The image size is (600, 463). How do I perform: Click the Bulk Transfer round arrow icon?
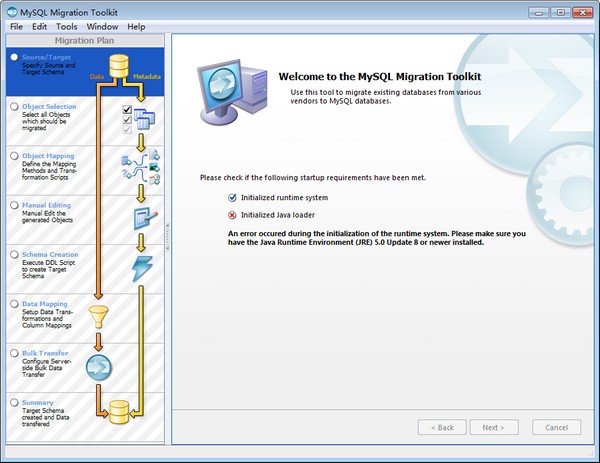pos(99,368)
